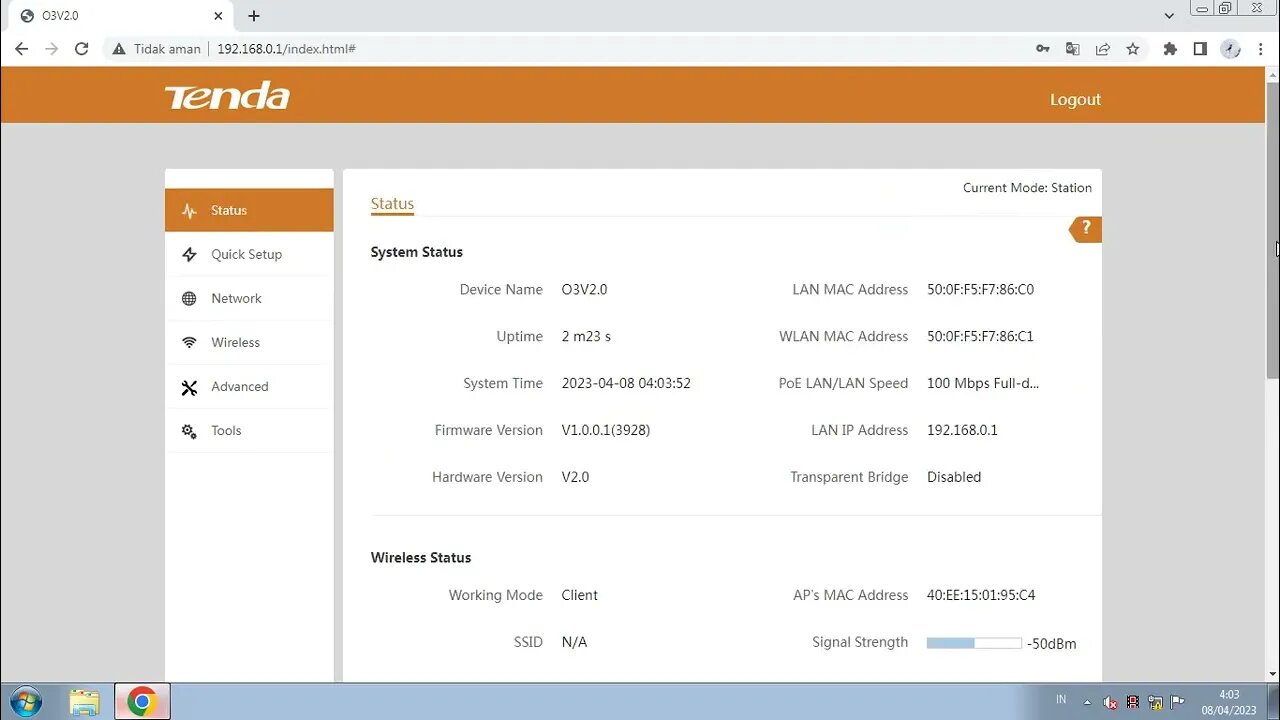Click the AP's MAC Address value 40:EE:15:01:95:C4

point(981,595)
